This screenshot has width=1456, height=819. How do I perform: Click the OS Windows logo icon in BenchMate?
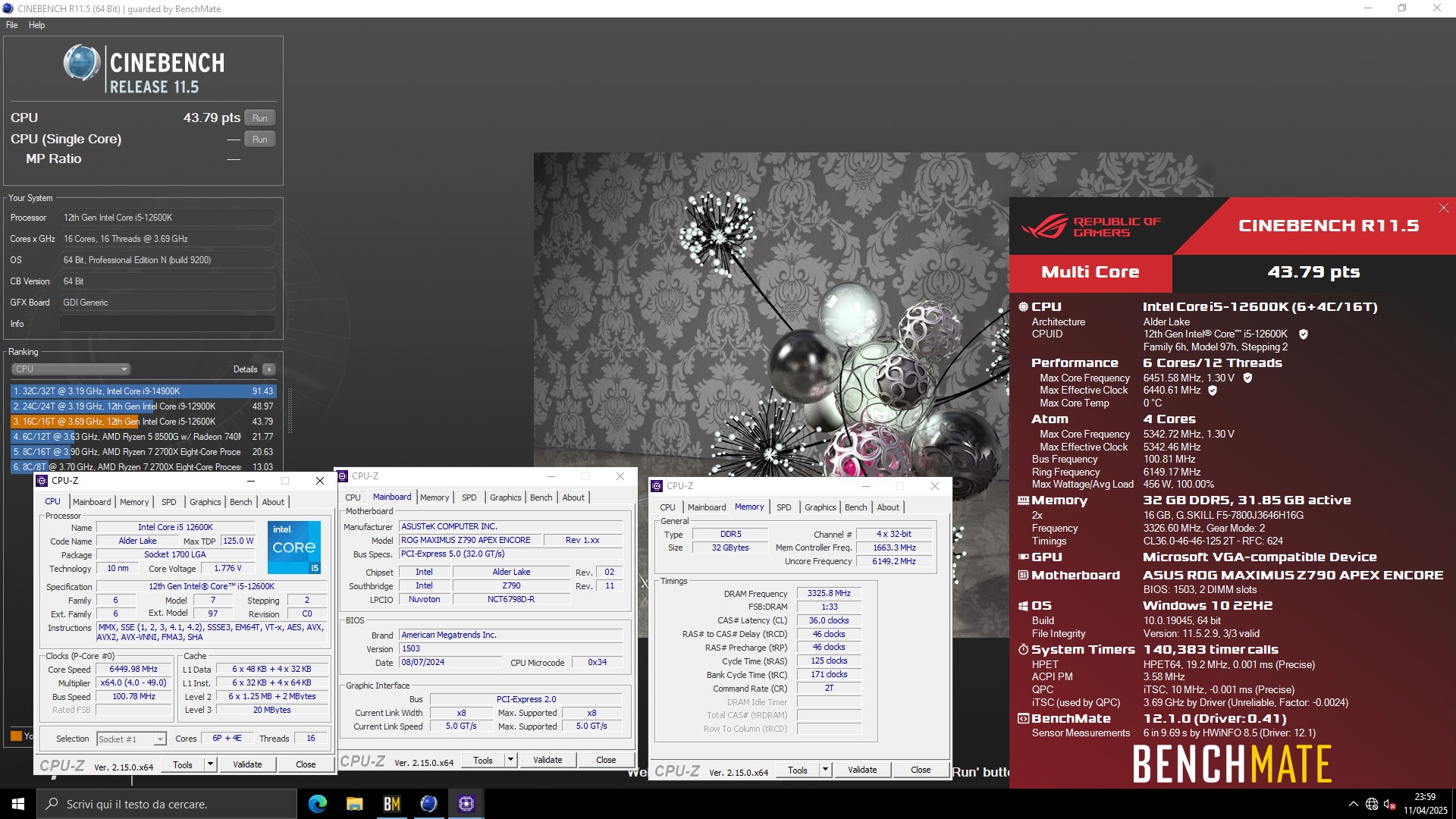(1023, 606)
